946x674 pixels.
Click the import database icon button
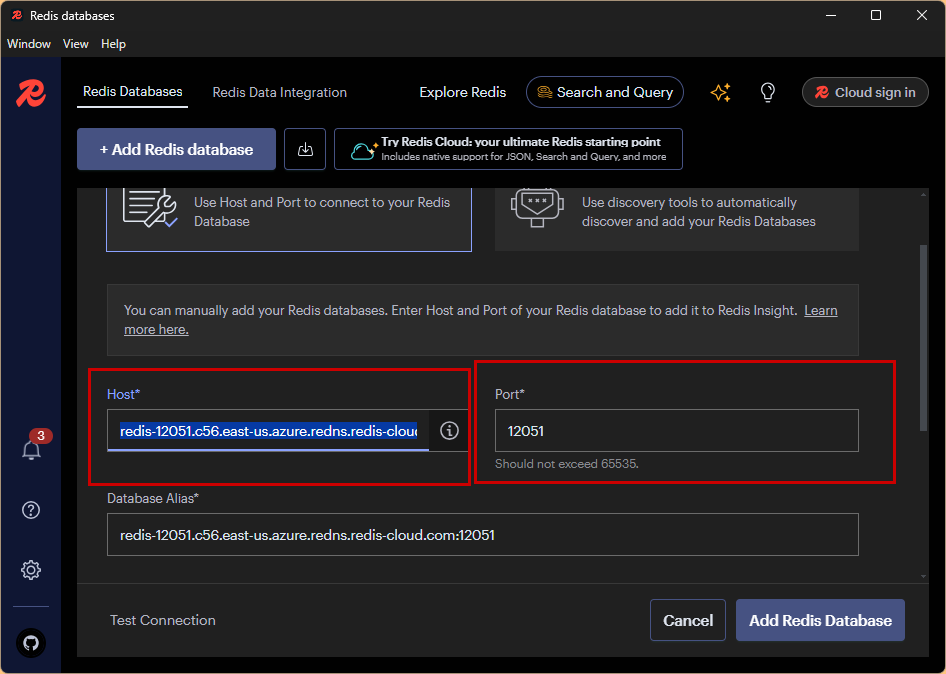point(305,149)
